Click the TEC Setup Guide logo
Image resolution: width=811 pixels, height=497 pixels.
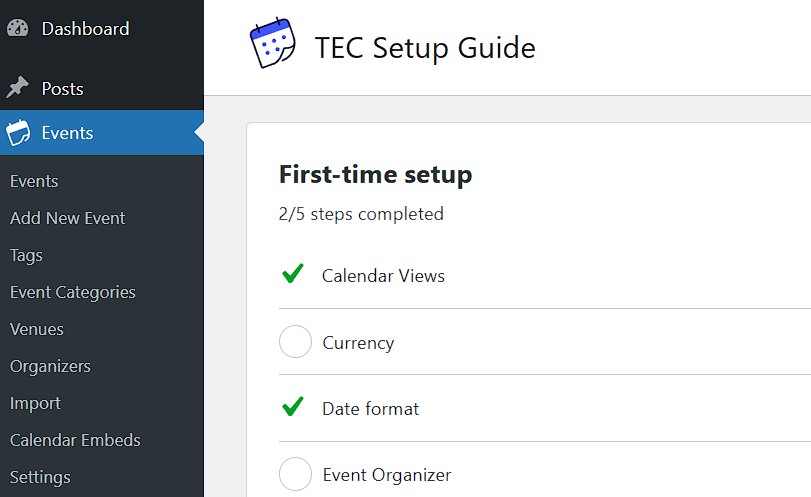272,46
